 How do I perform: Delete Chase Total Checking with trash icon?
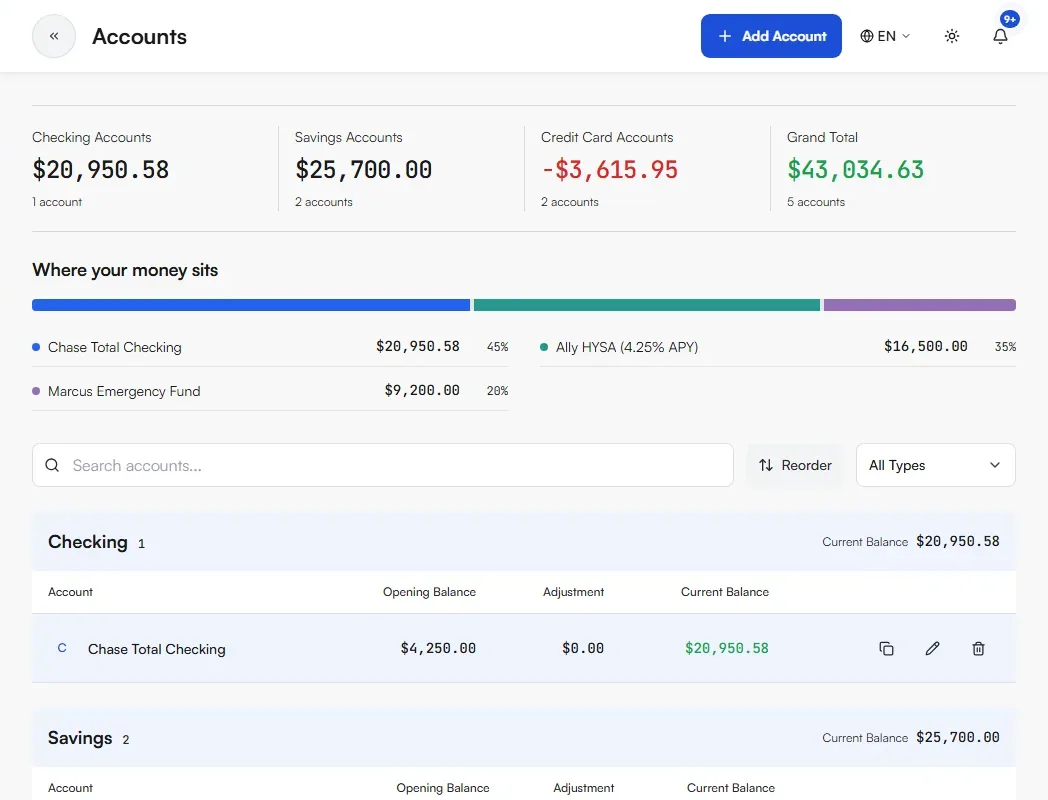coord(978,648)
